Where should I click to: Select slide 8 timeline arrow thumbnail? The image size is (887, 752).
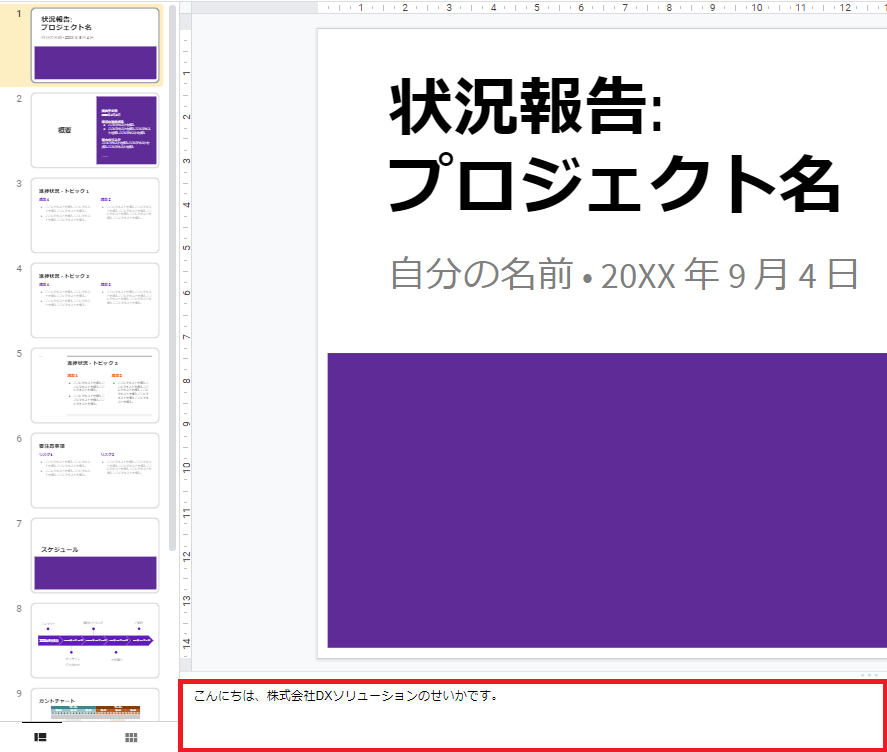95,640
